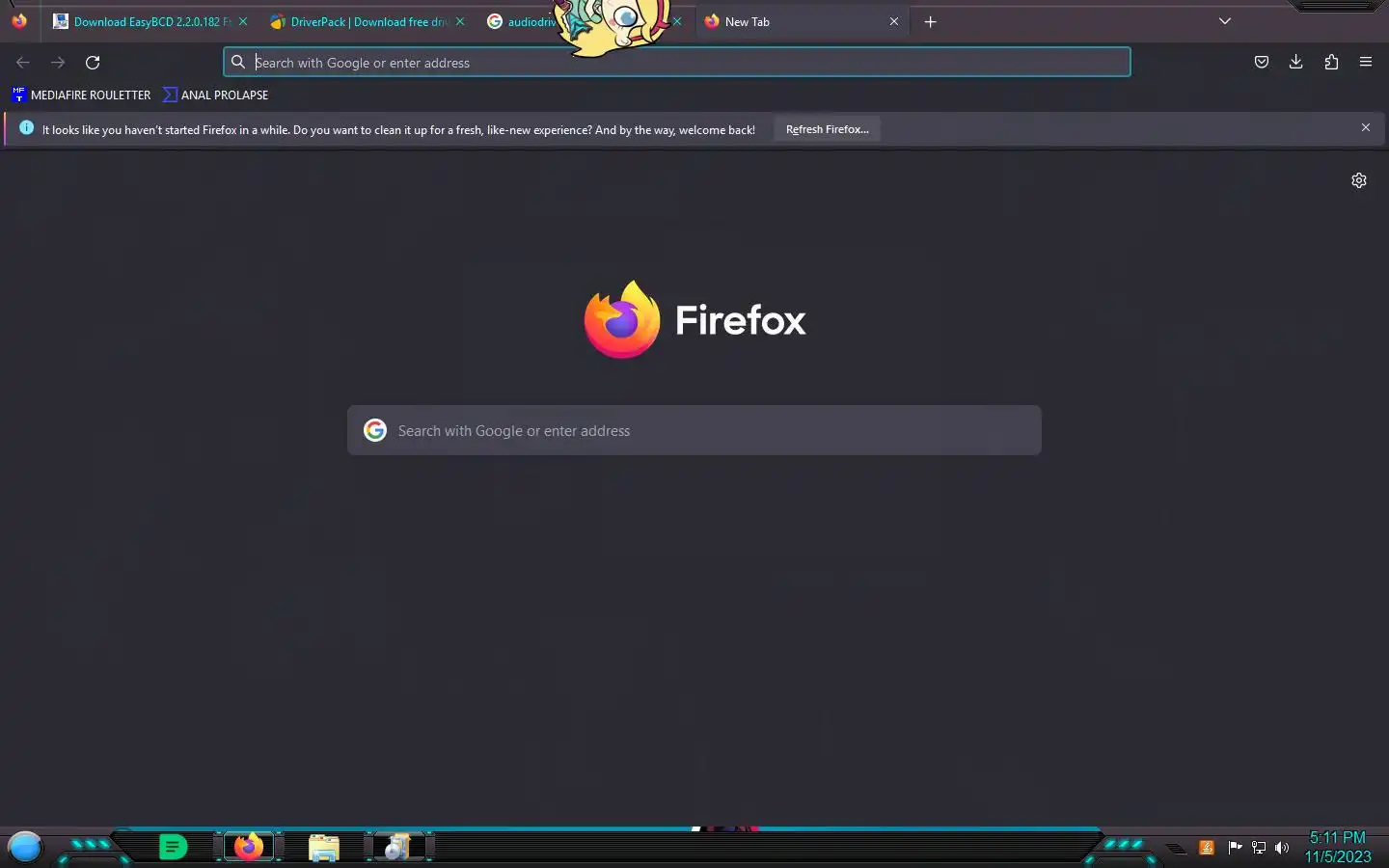Image resolution: width=1389 pixels, height=868 pixels.
Task: Close the DriverPack tab
Action: (460, 21)
